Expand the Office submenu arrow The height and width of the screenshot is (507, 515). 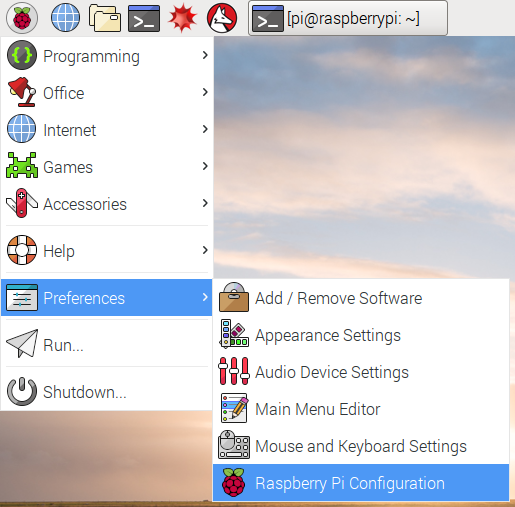[205, 92]
